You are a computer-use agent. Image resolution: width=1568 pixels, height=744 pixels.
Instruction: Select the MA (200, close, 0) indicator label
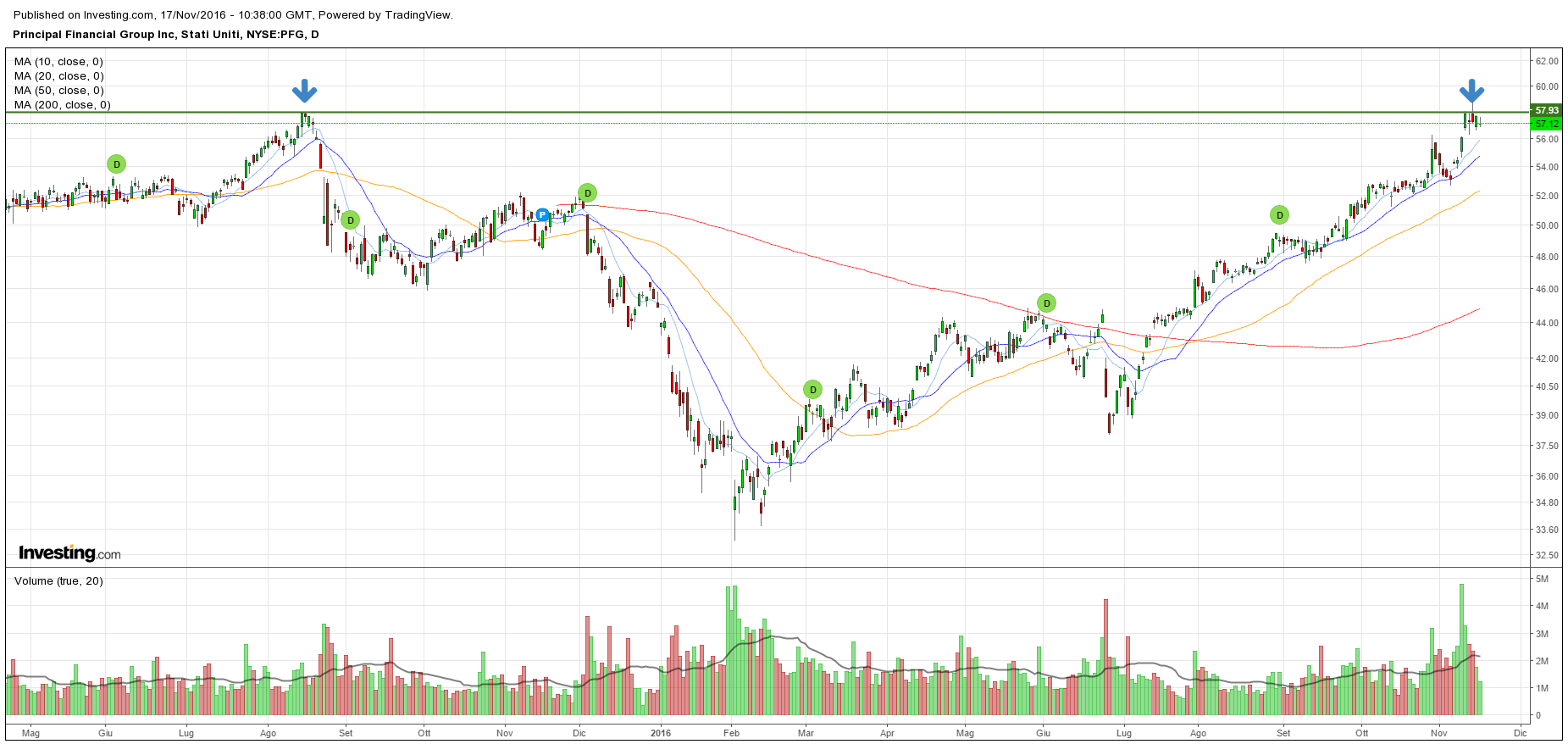62,105
